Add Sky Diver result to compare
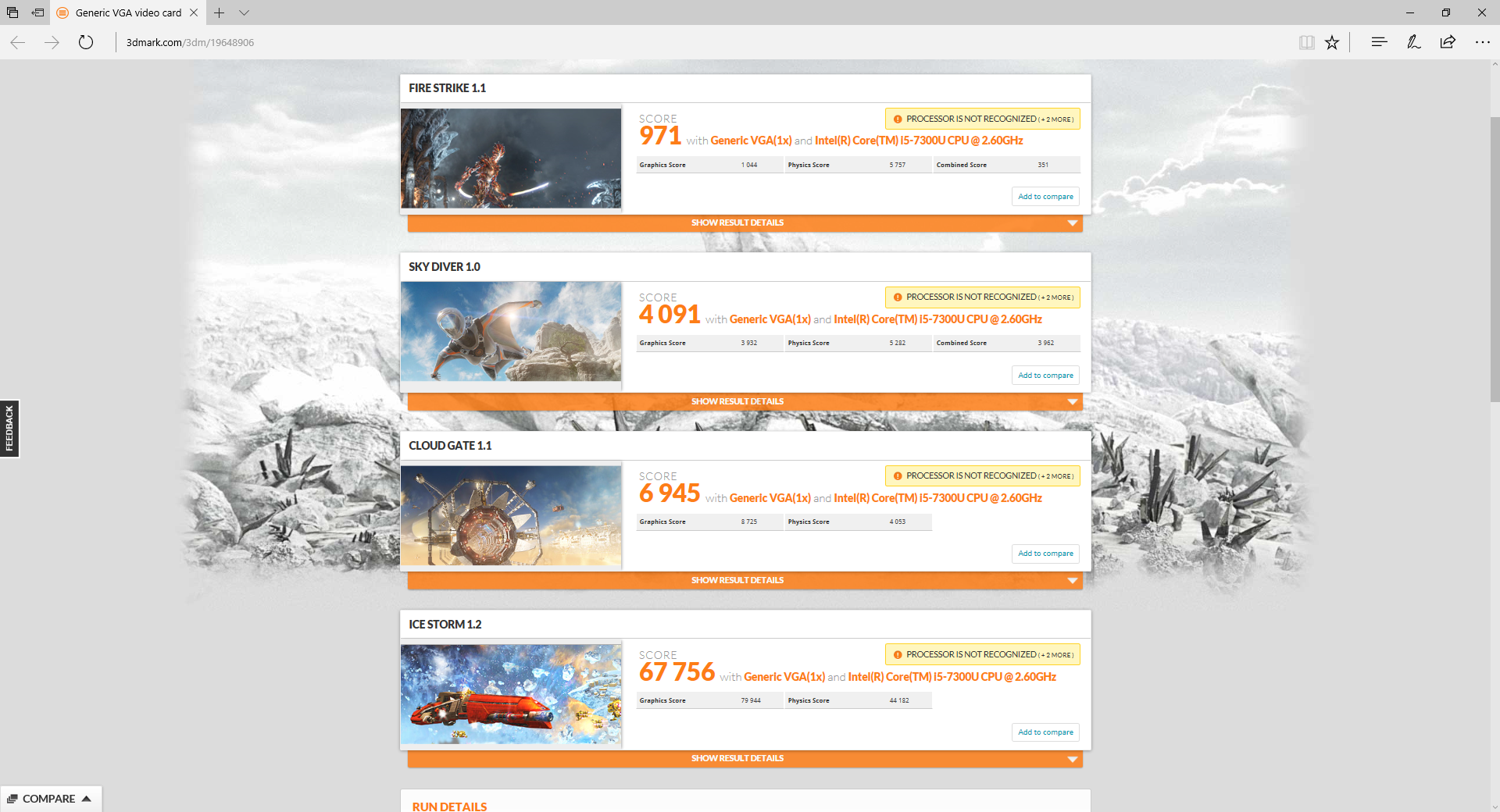This screenshot has height=812, width=1500. [x=1045, y=376]
